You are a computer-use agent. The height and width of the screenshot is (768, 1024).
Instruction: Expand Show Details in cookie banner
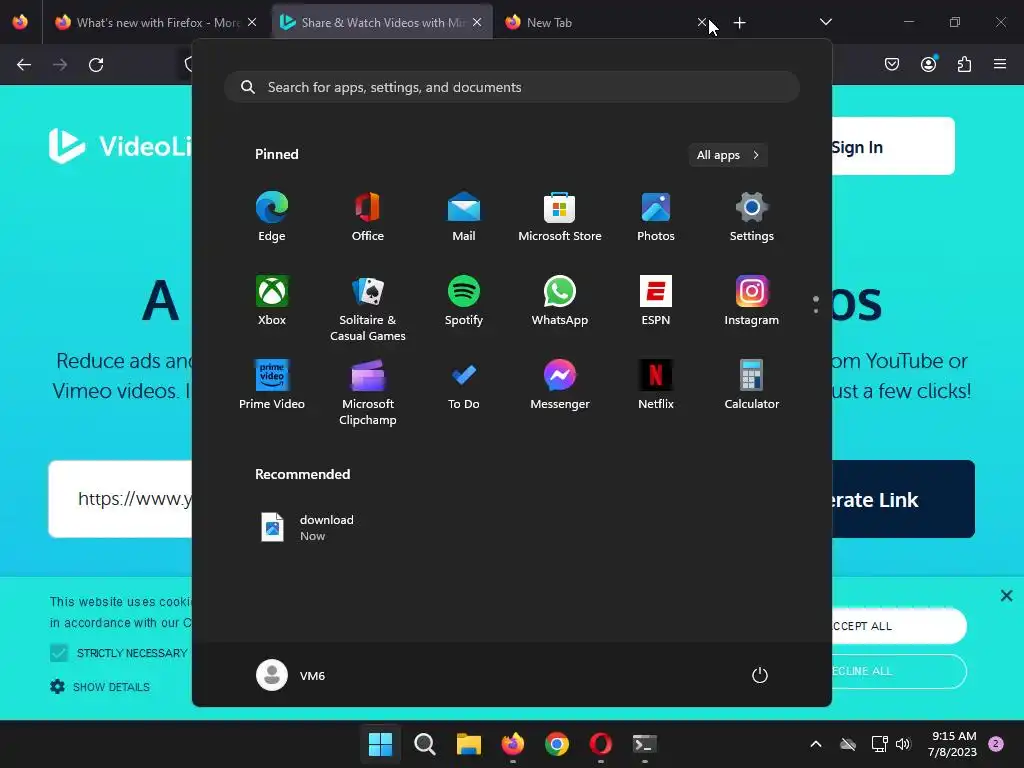(x=100, y=687)
